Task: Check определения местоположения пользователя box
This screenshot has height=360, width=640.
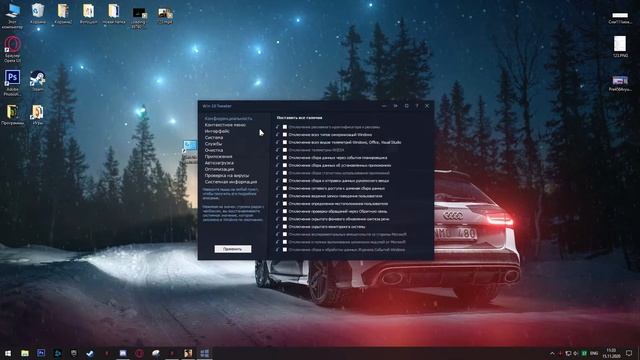Action: click(285, 204)
